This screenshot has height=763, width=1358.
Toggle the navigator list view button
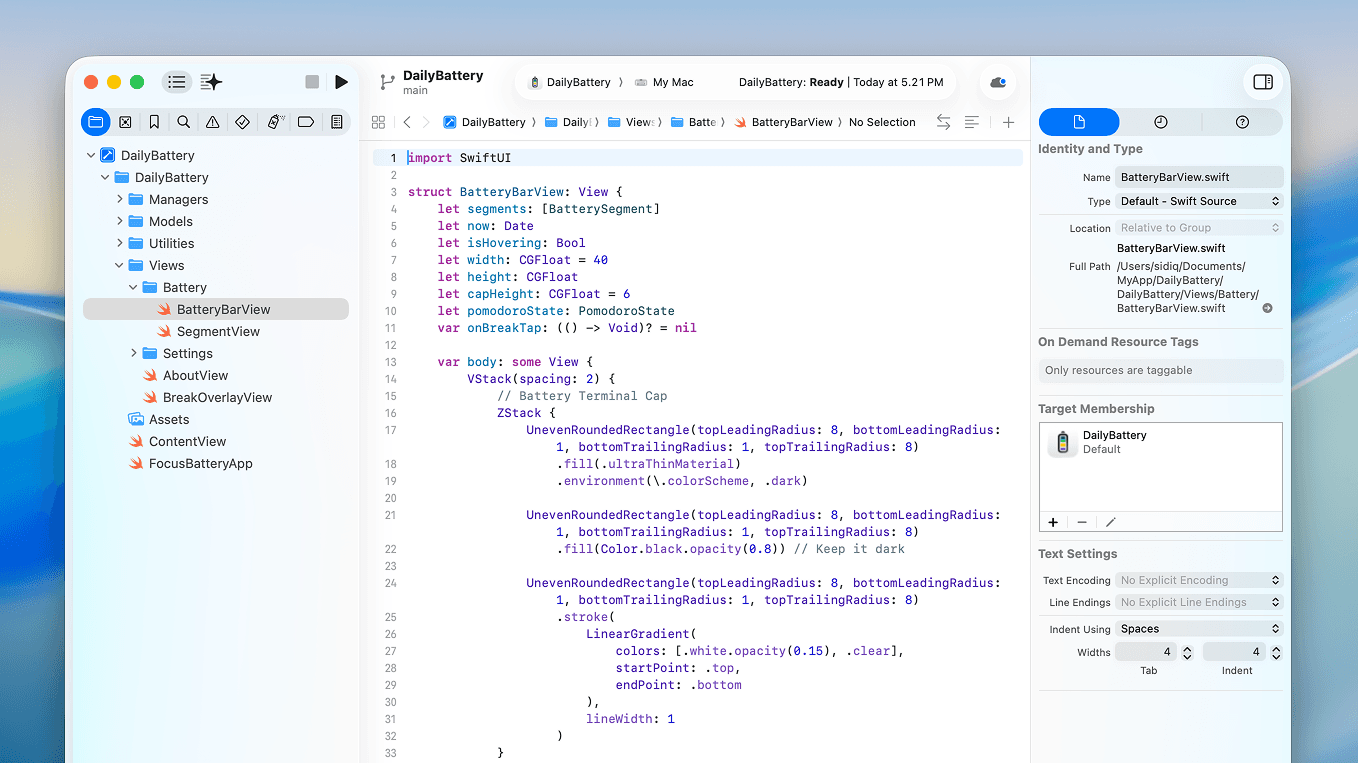(x=177, y=82)
